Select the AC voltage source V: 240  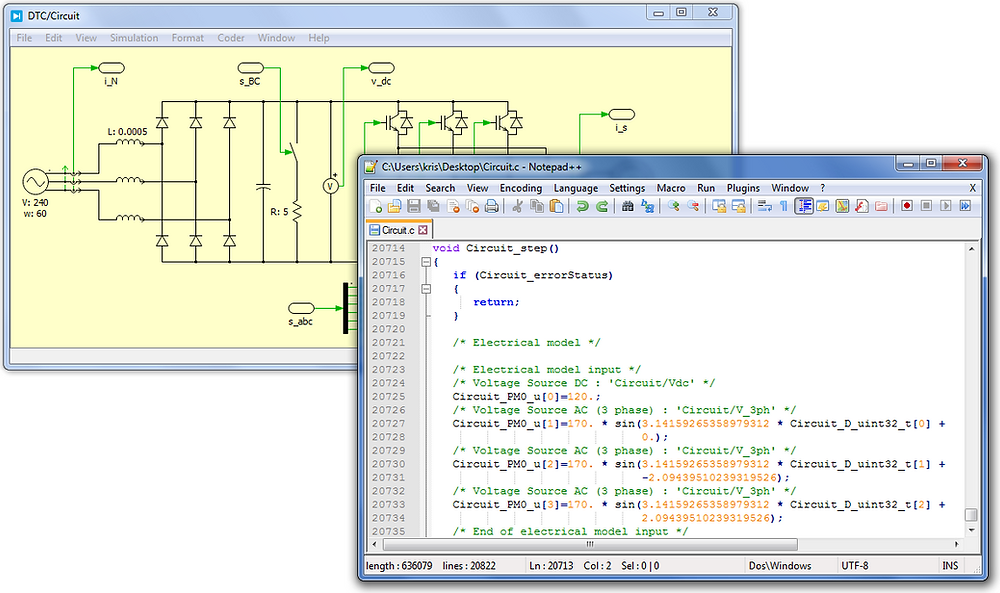click(x=35, y=182)
